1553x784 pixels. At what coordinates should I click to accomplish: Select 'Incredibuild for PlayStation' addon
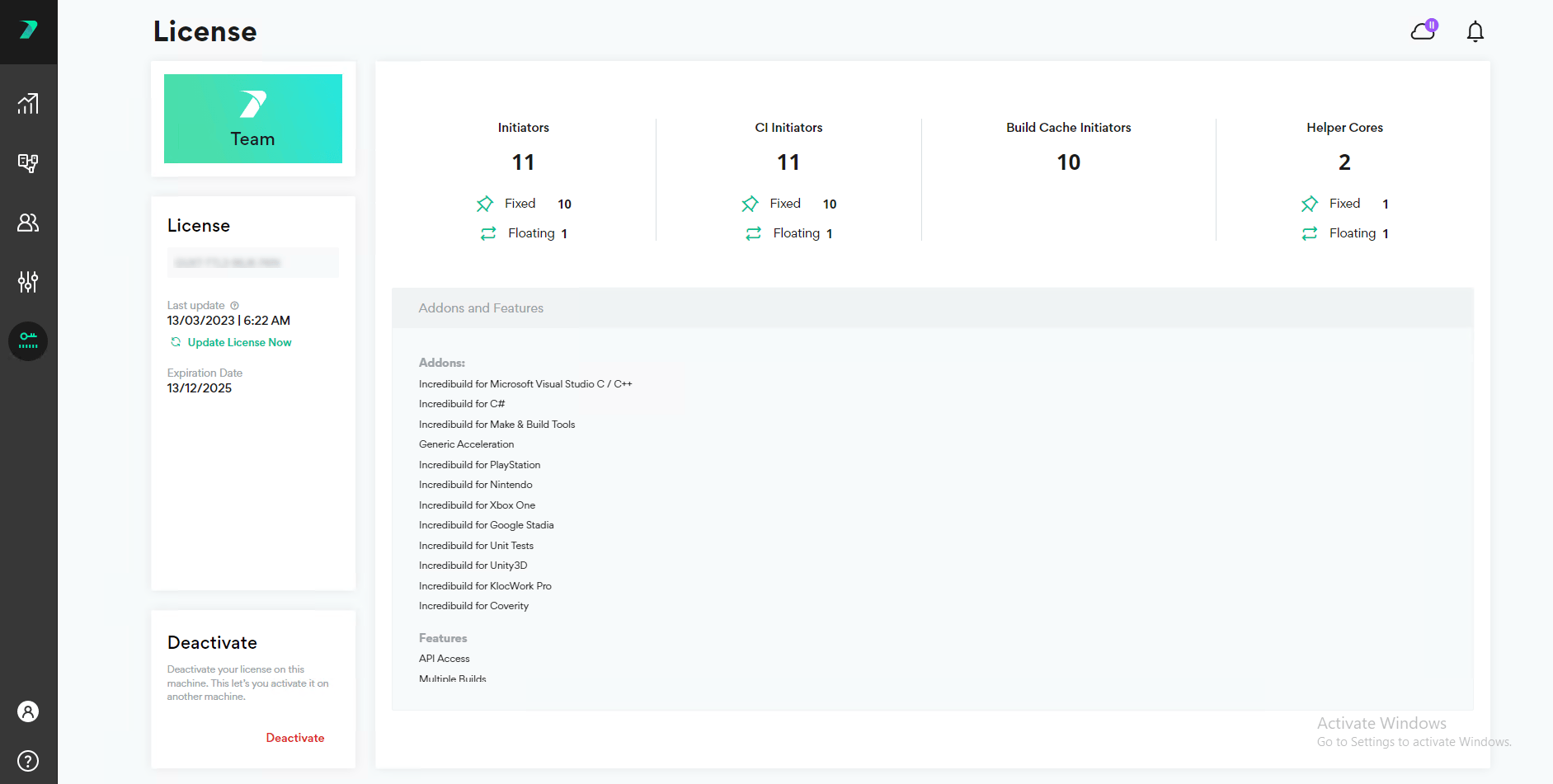coord(480,465)
